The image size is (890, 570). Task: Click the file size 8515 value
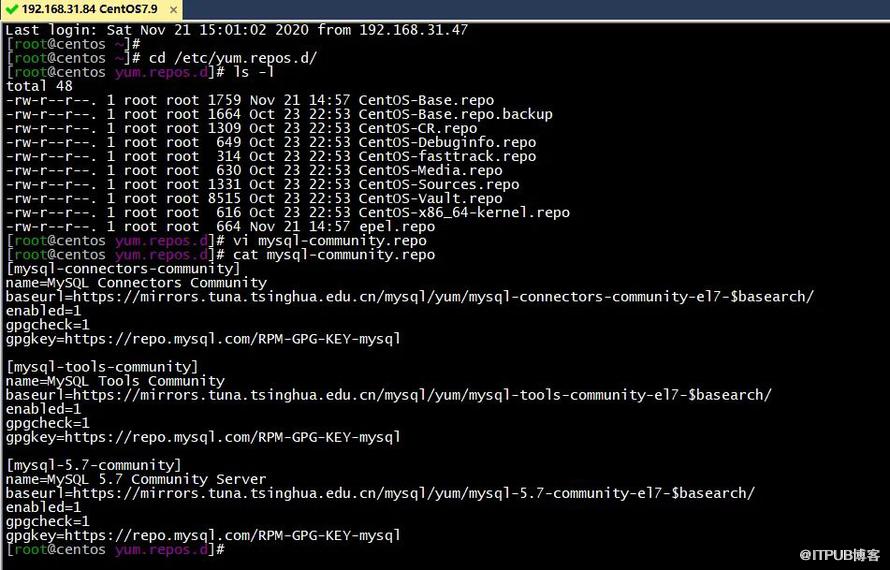coord(224,199)
